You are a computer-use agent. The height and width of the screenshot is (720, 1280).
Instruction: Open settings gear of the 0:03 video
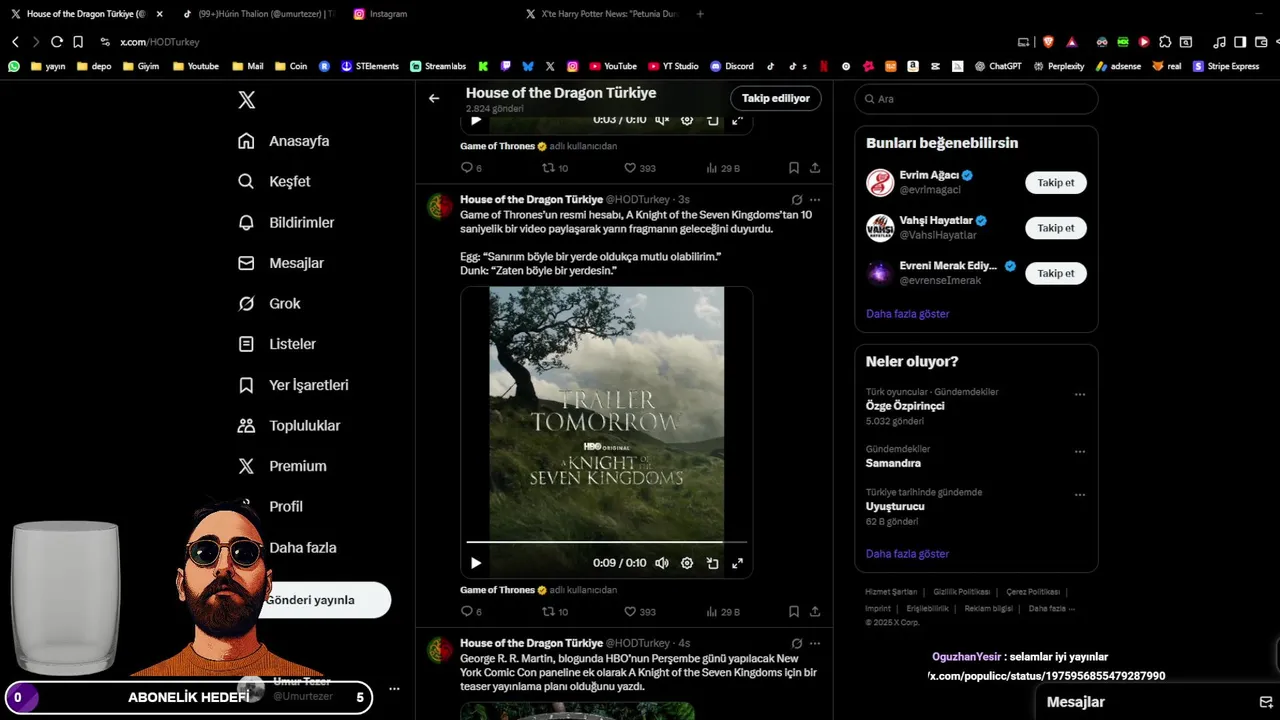click(x=687, y=120)
